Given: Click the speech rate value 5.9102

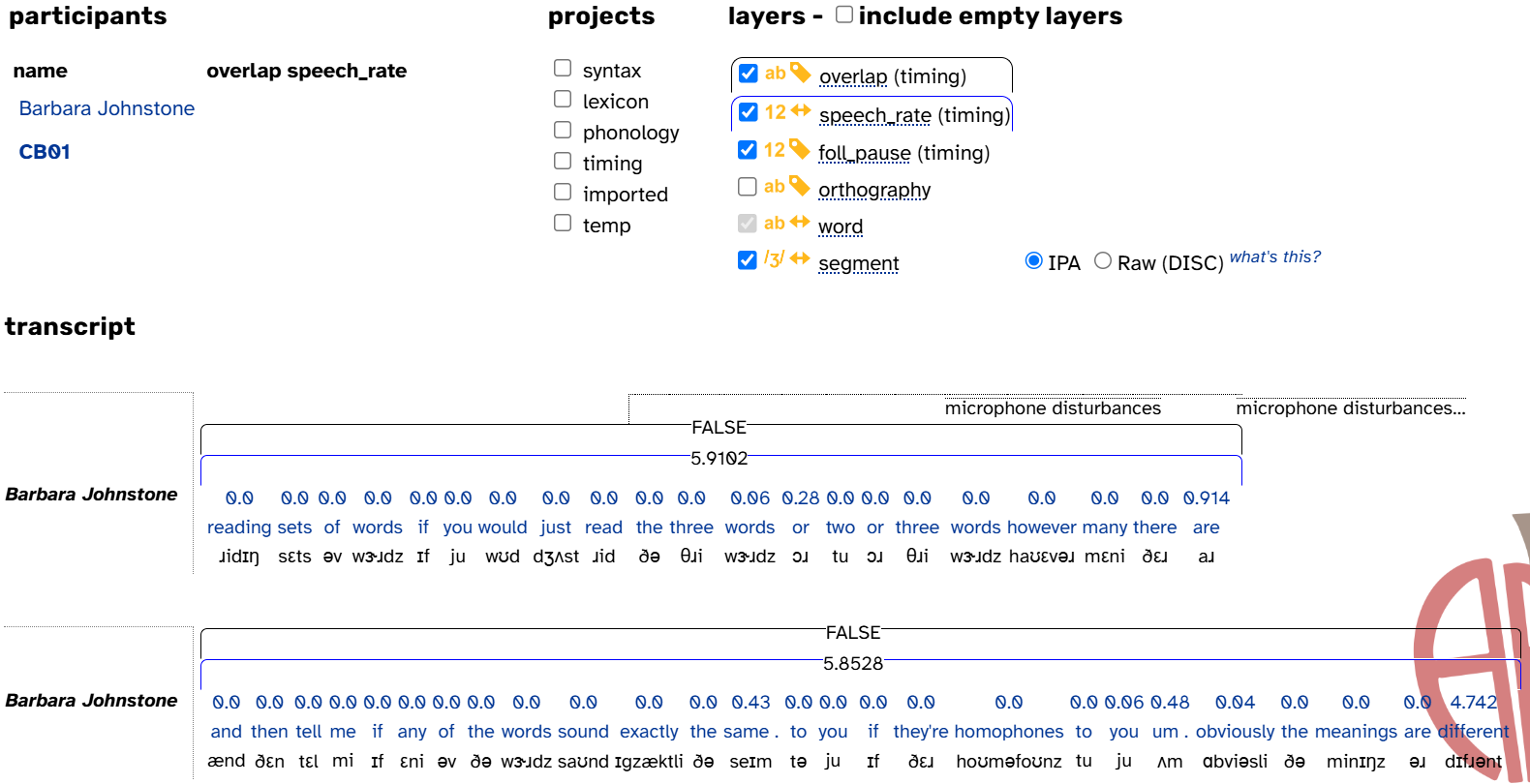Looking at the screenshot, I should [719, 459].
